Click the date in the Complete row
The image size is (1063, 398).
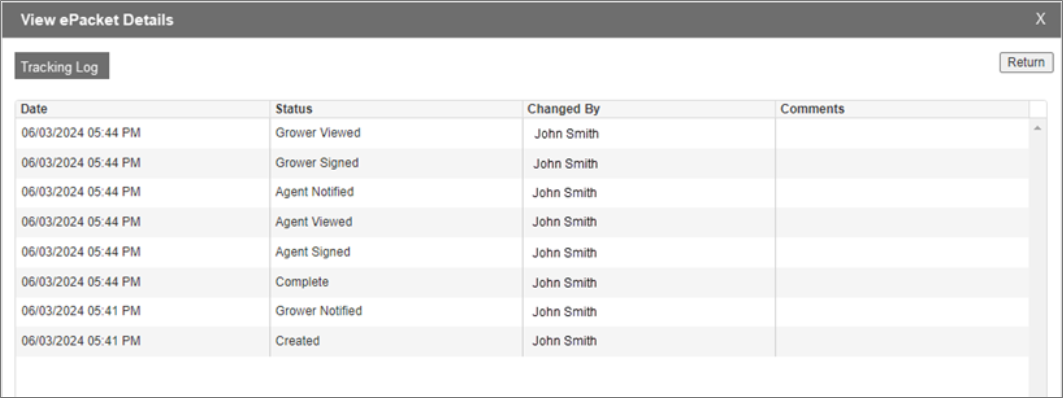81,282
